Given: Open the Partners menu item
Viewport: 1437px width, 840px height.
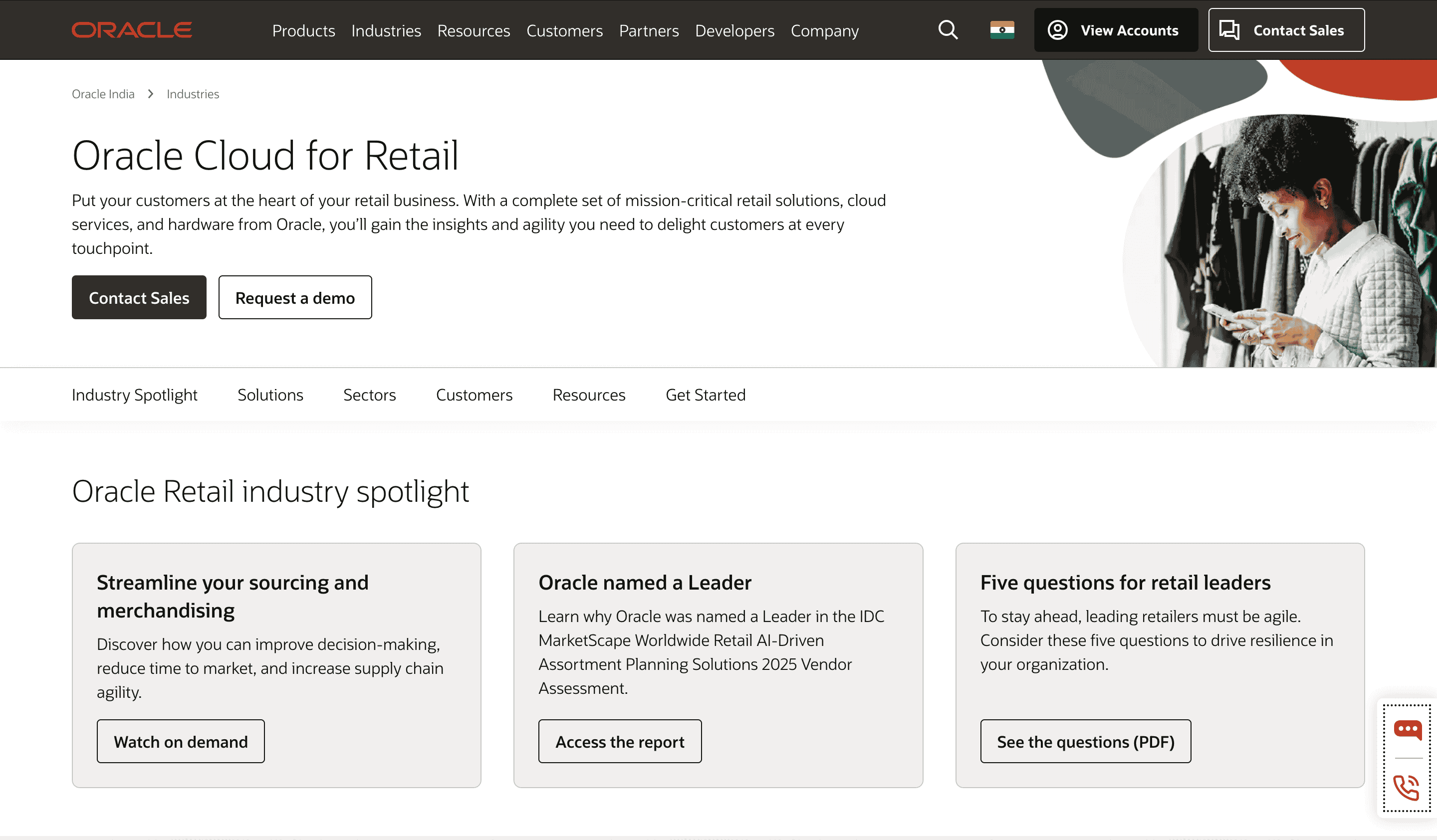Looking at the screenshot, I should 648,31.
